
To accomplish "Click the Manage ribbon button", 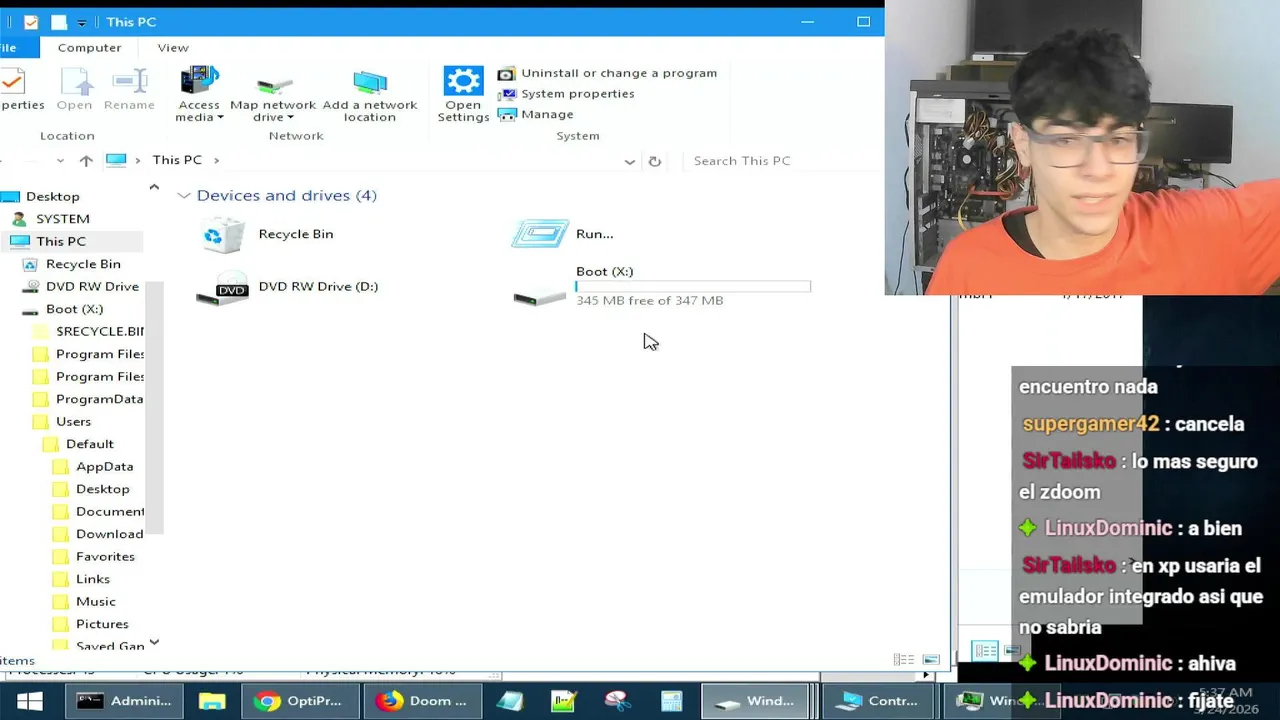I will [536, 114].
